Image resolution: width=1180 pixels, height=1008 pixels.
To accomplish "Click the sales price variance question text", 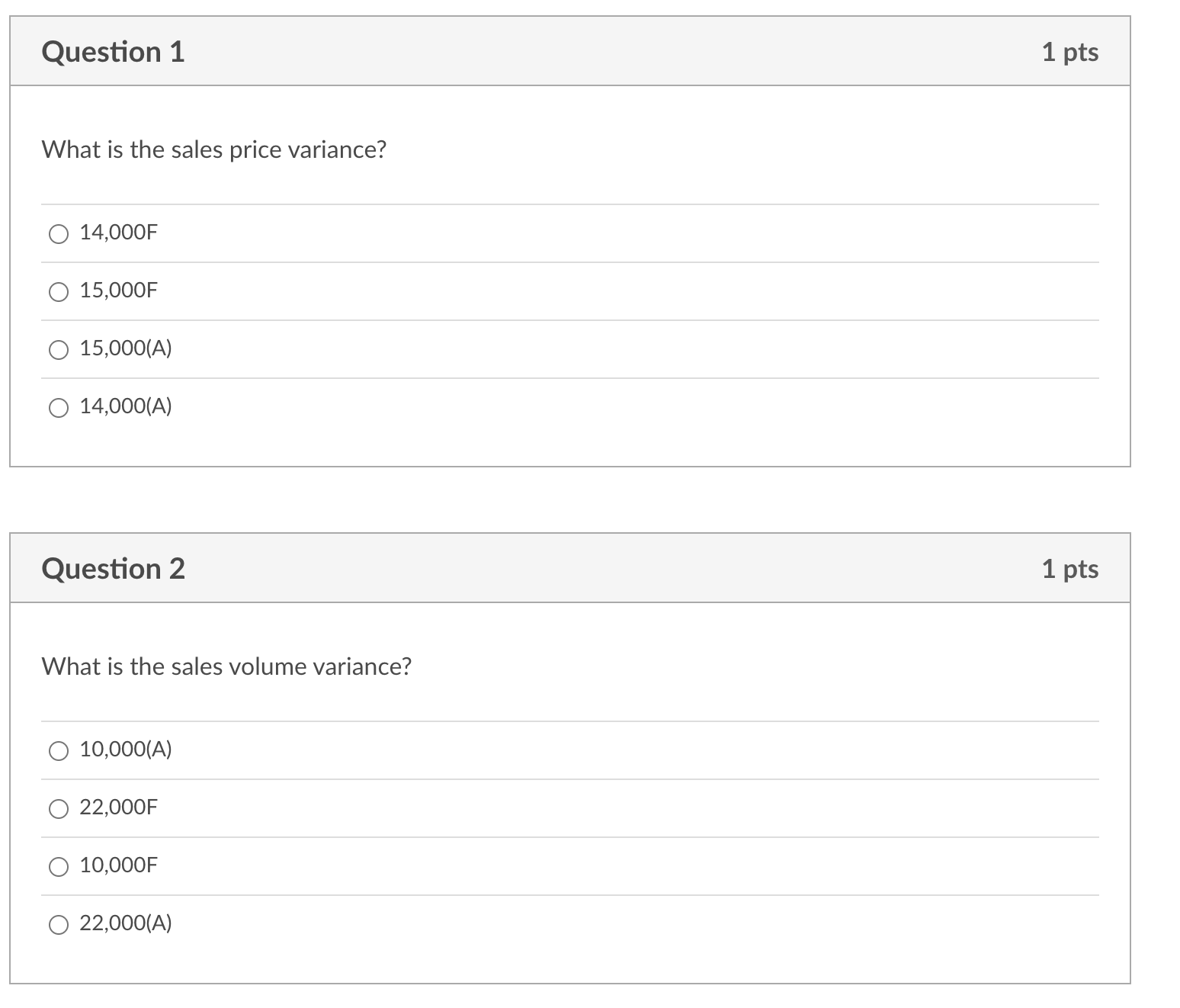I will 213,149.
